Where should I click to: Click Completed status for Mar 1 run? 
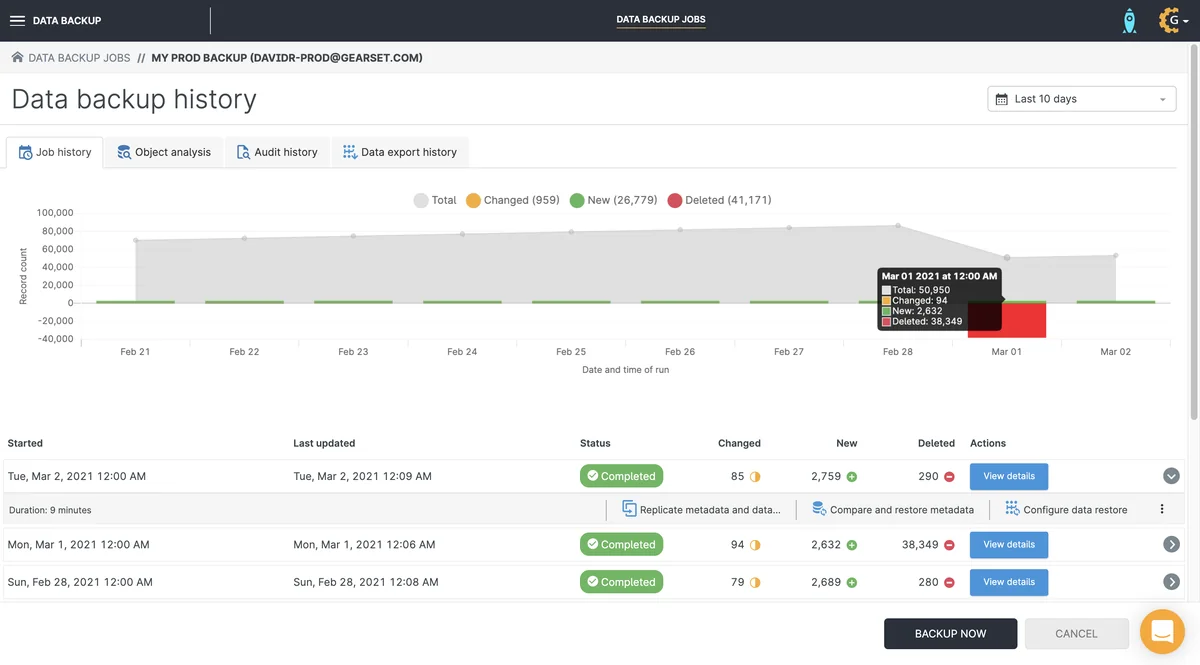621,544
